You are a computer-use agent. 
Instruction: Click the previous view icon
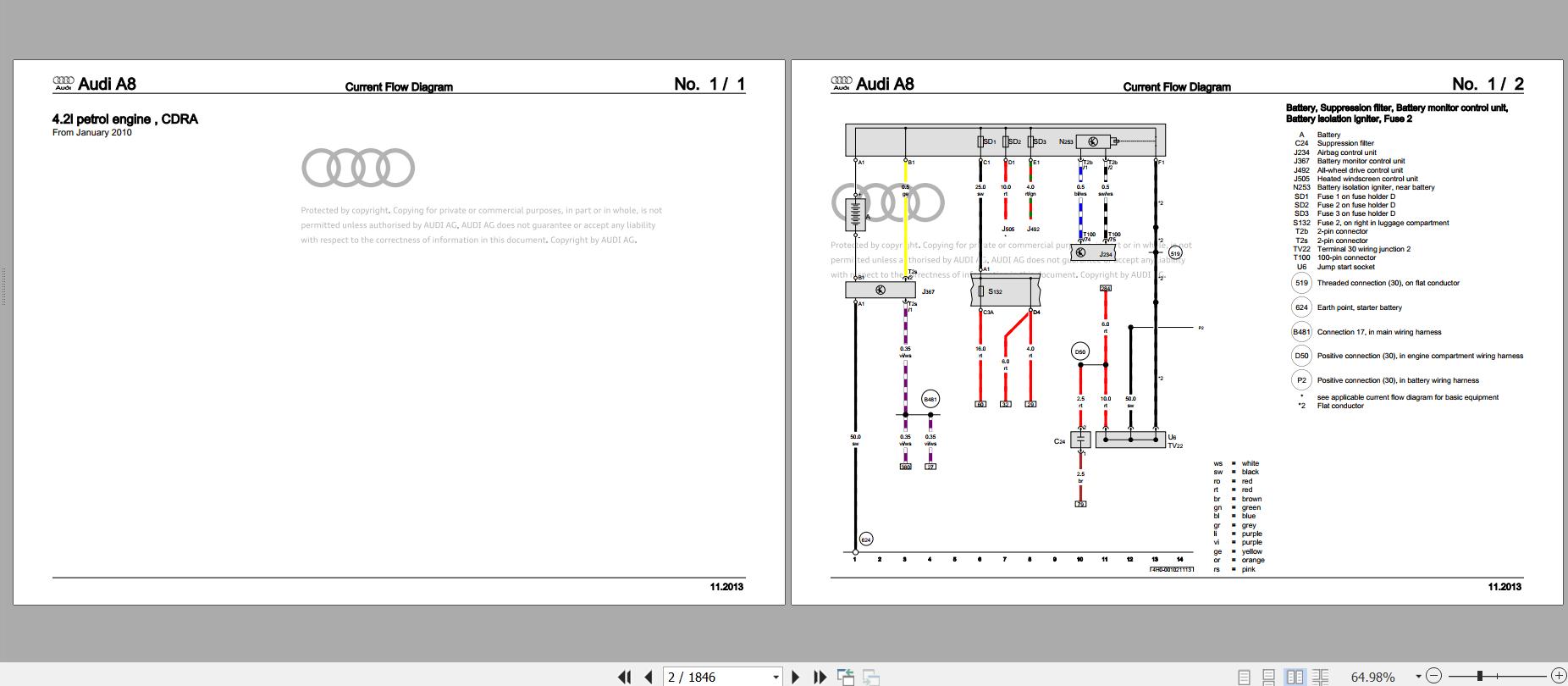tap(845, 677)
